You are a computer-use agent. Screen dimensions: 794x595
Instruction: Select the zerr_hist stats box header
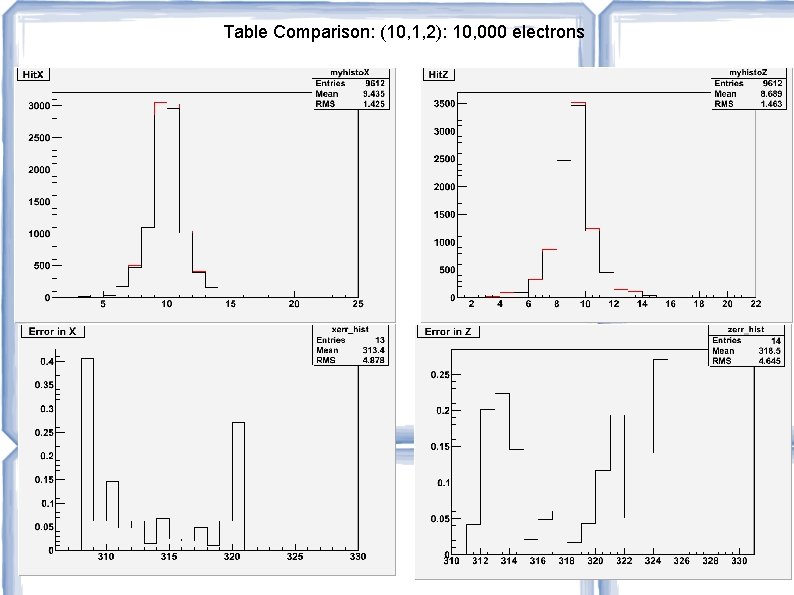746,329
